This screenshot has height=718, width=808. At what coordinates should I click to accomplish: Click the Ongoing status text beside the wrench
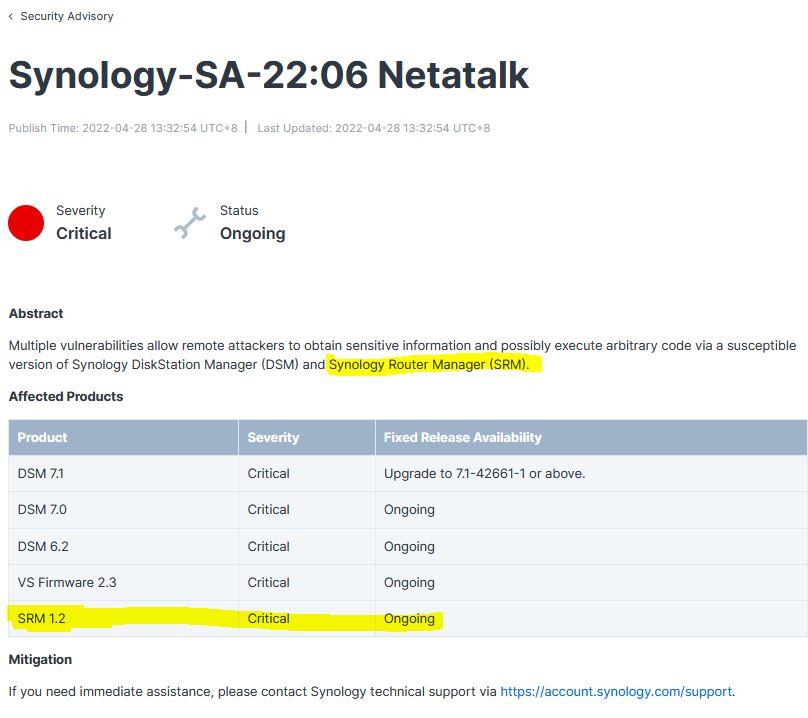(252, 233)
